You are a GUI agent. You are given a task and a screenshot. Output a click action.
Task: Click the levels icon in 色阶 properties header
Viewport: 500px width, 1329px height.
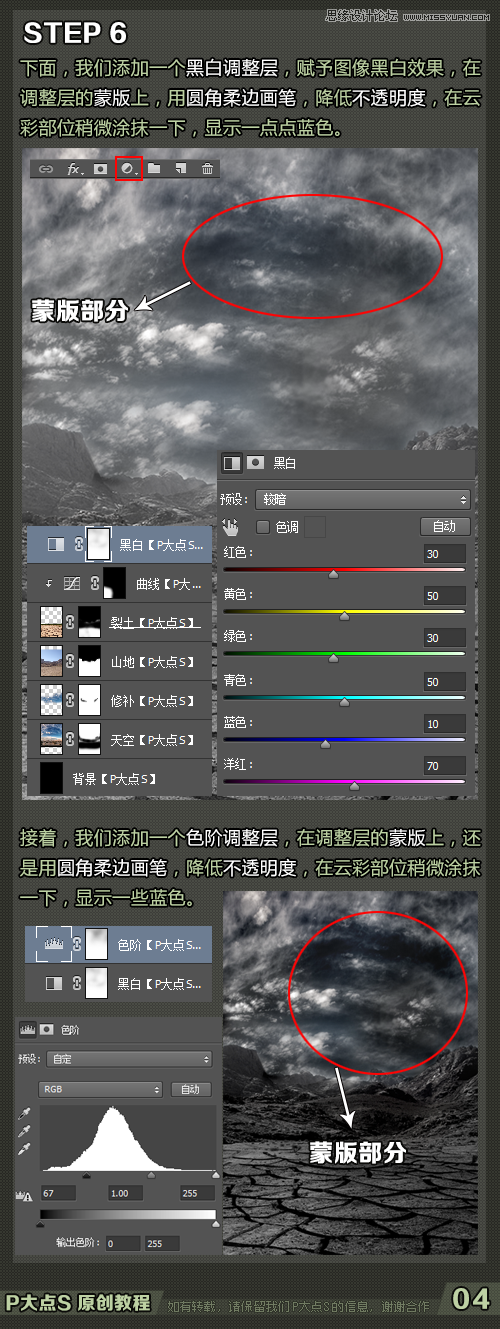(28, 1028)
